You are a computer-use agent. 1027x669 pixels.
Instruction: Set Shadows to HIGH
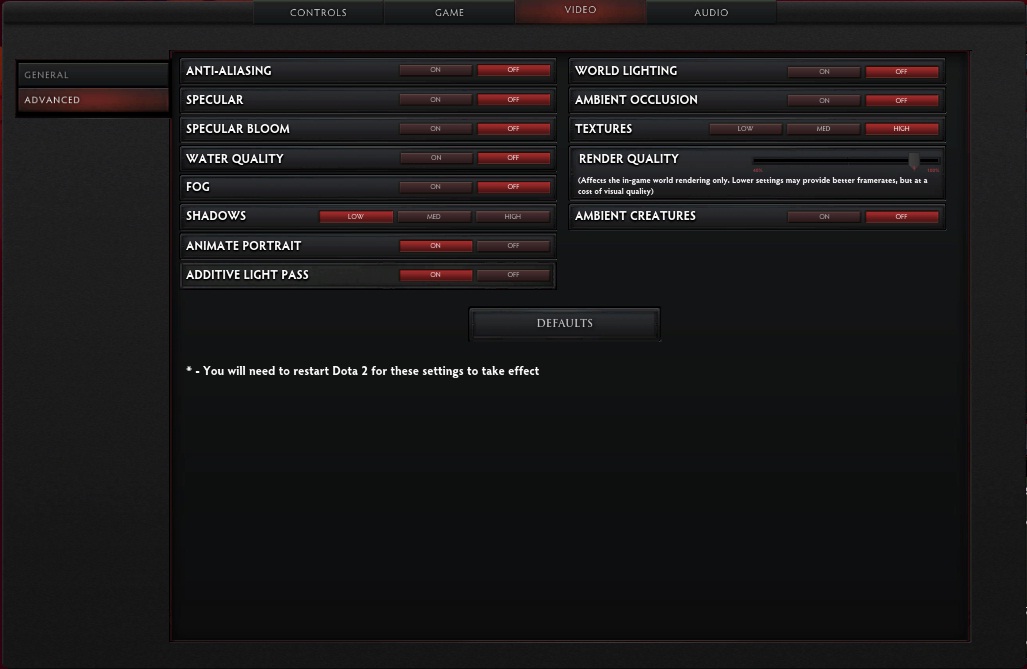click(x=513, y=216)
